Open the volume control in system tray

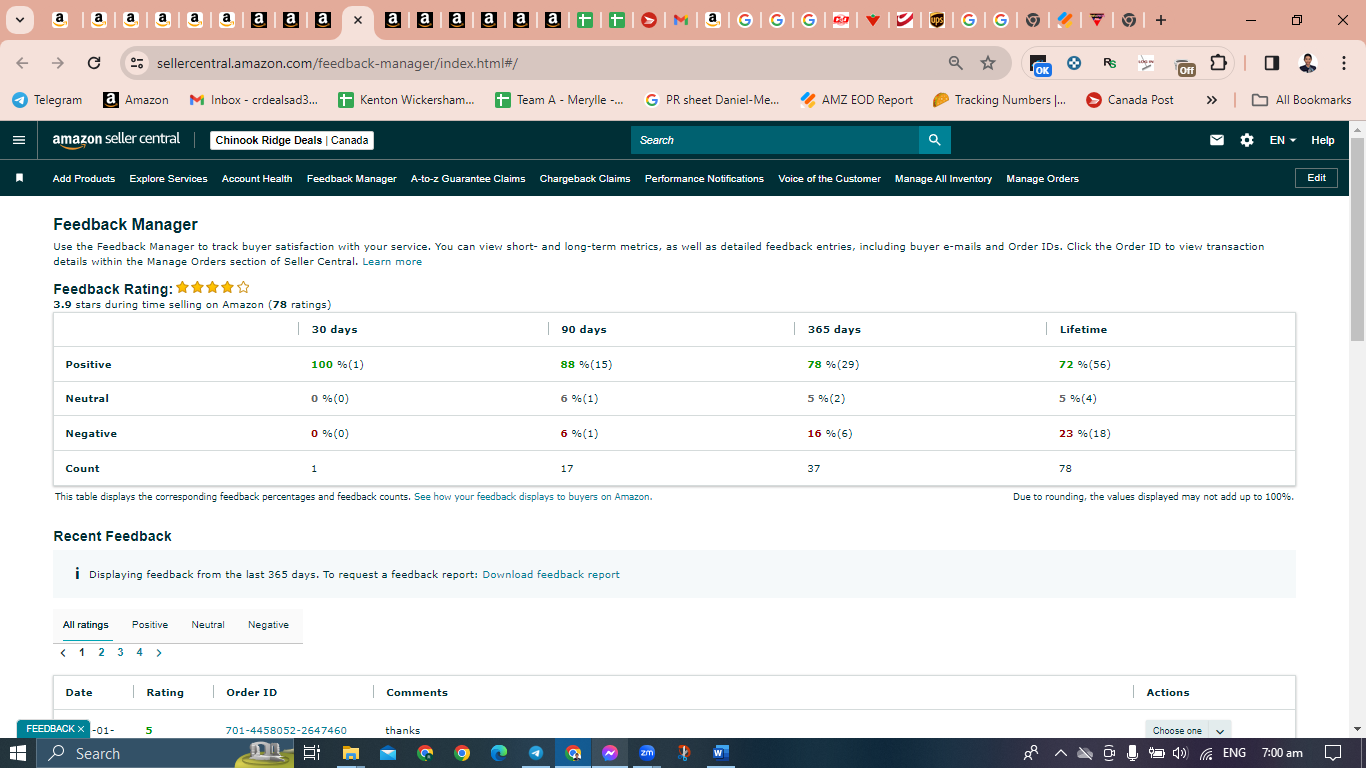1181,753
